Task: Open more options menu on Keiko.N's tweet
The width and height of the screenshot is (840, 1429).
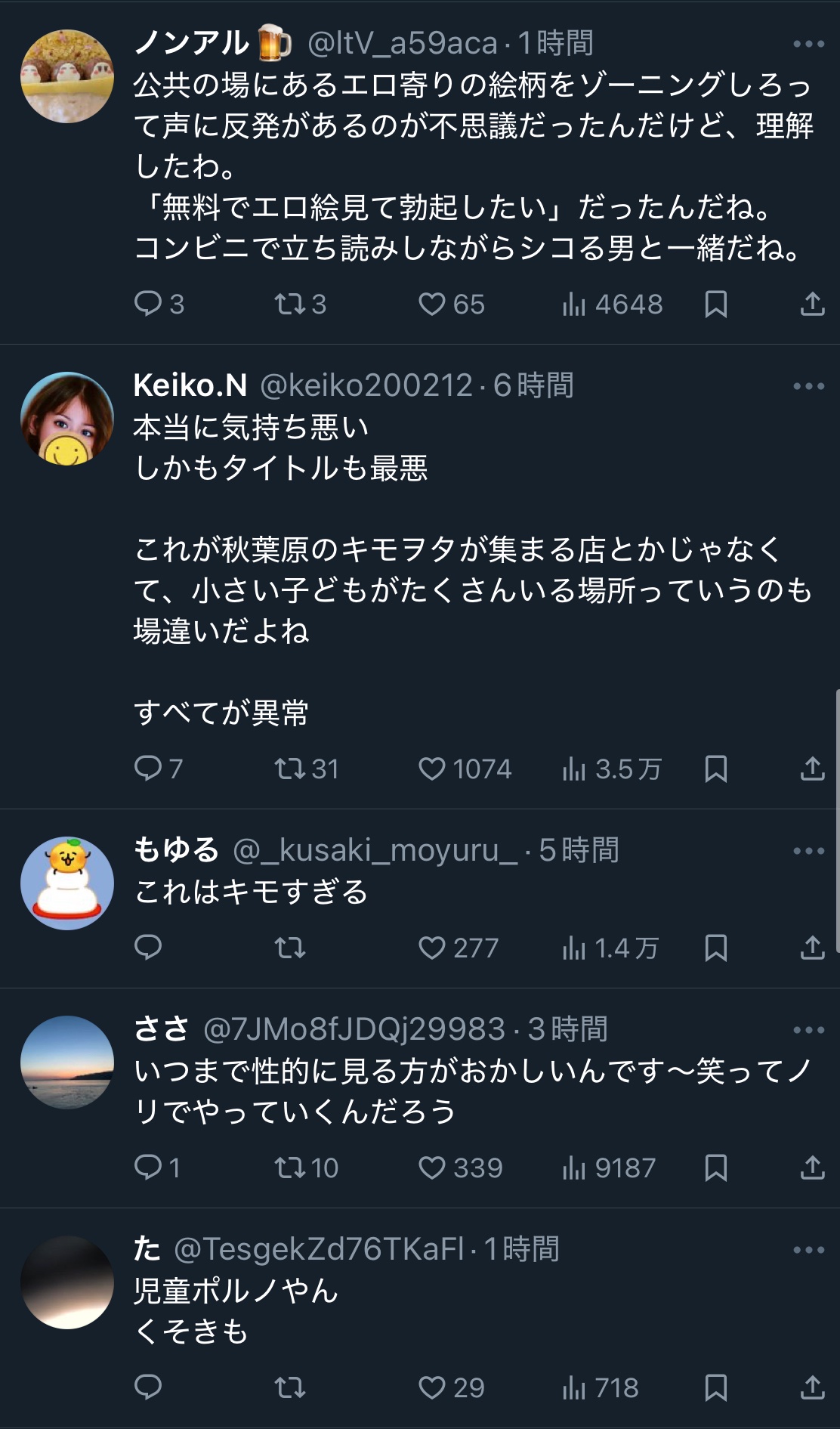Action: click(808, 386)
